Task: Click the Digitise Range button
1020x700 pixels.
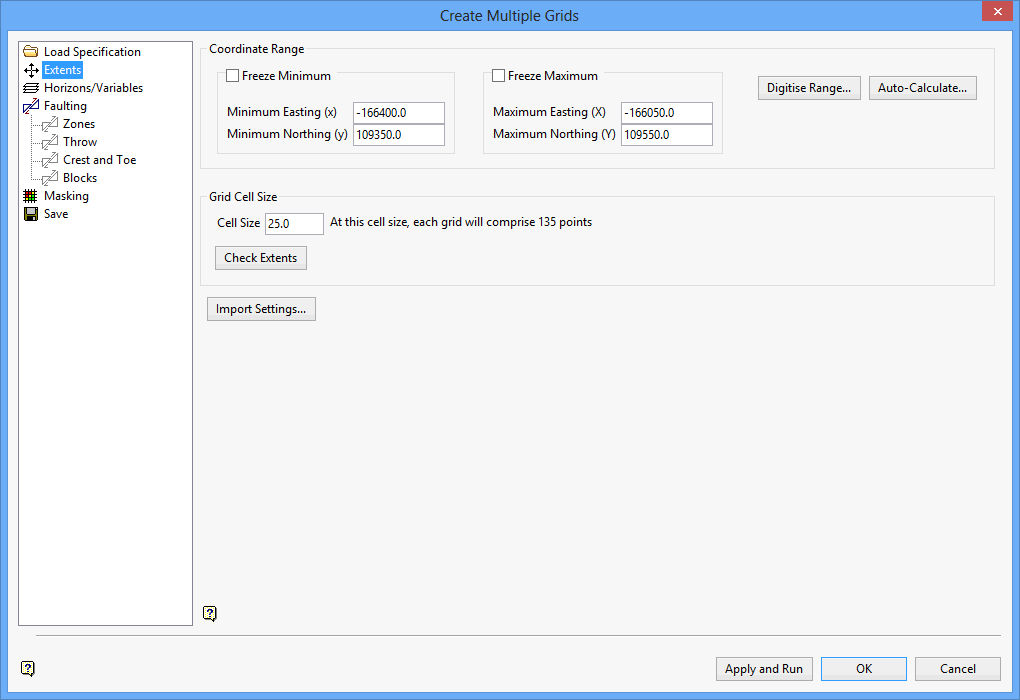Action: click(809, 88)
